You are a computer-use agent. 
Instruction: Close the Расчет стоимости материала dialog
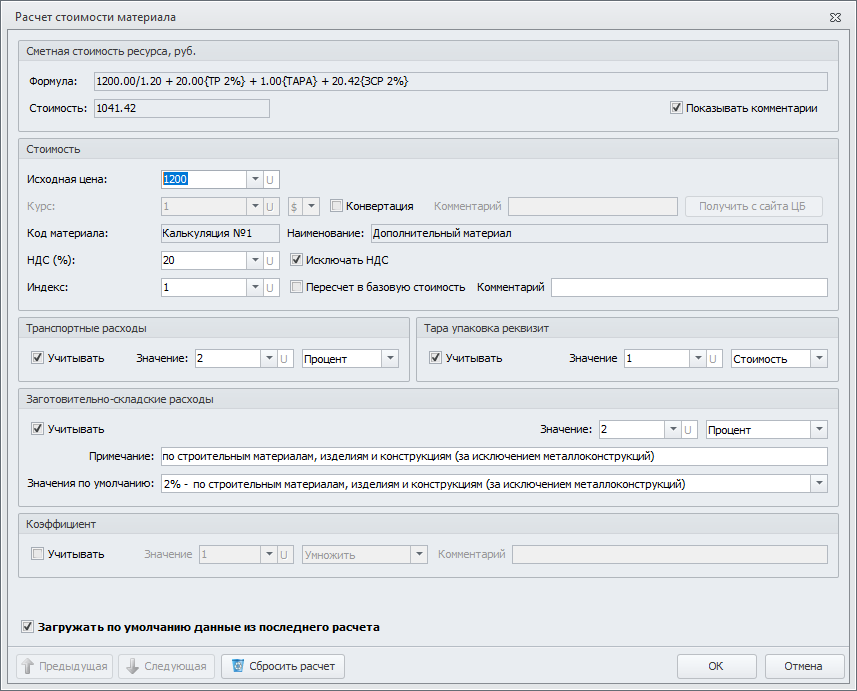tap(835, 17)
